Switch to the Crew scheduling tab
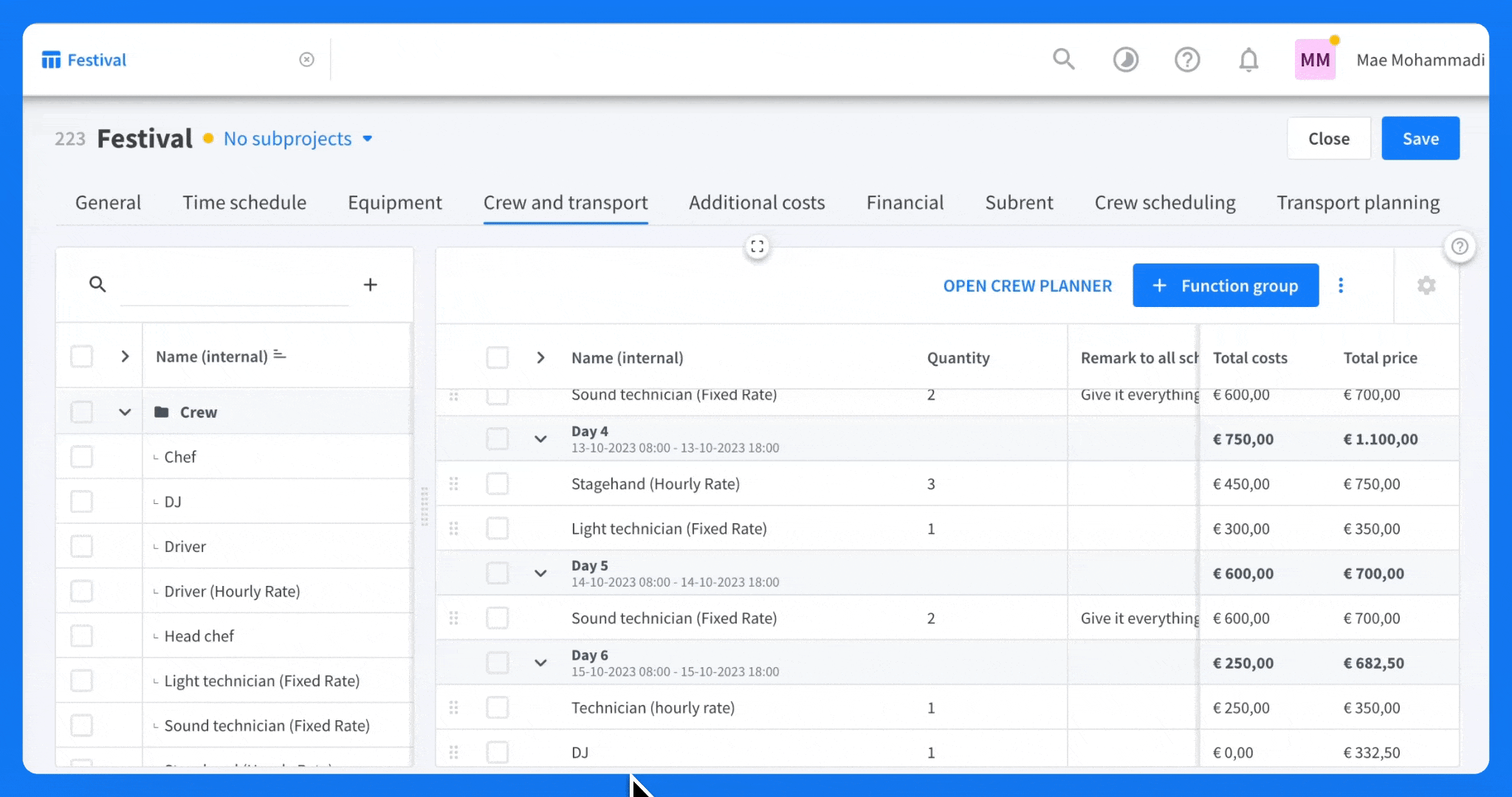The image size is (1512, 797). 1165,202
